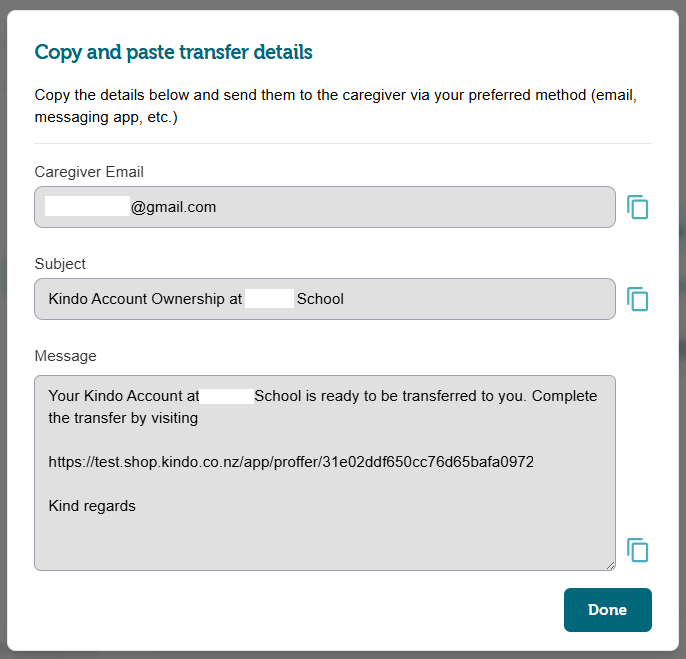Click "Kindo Account Ownership at" subject text
This screenshot has height=659, width=686.
[x=145, y=299]
